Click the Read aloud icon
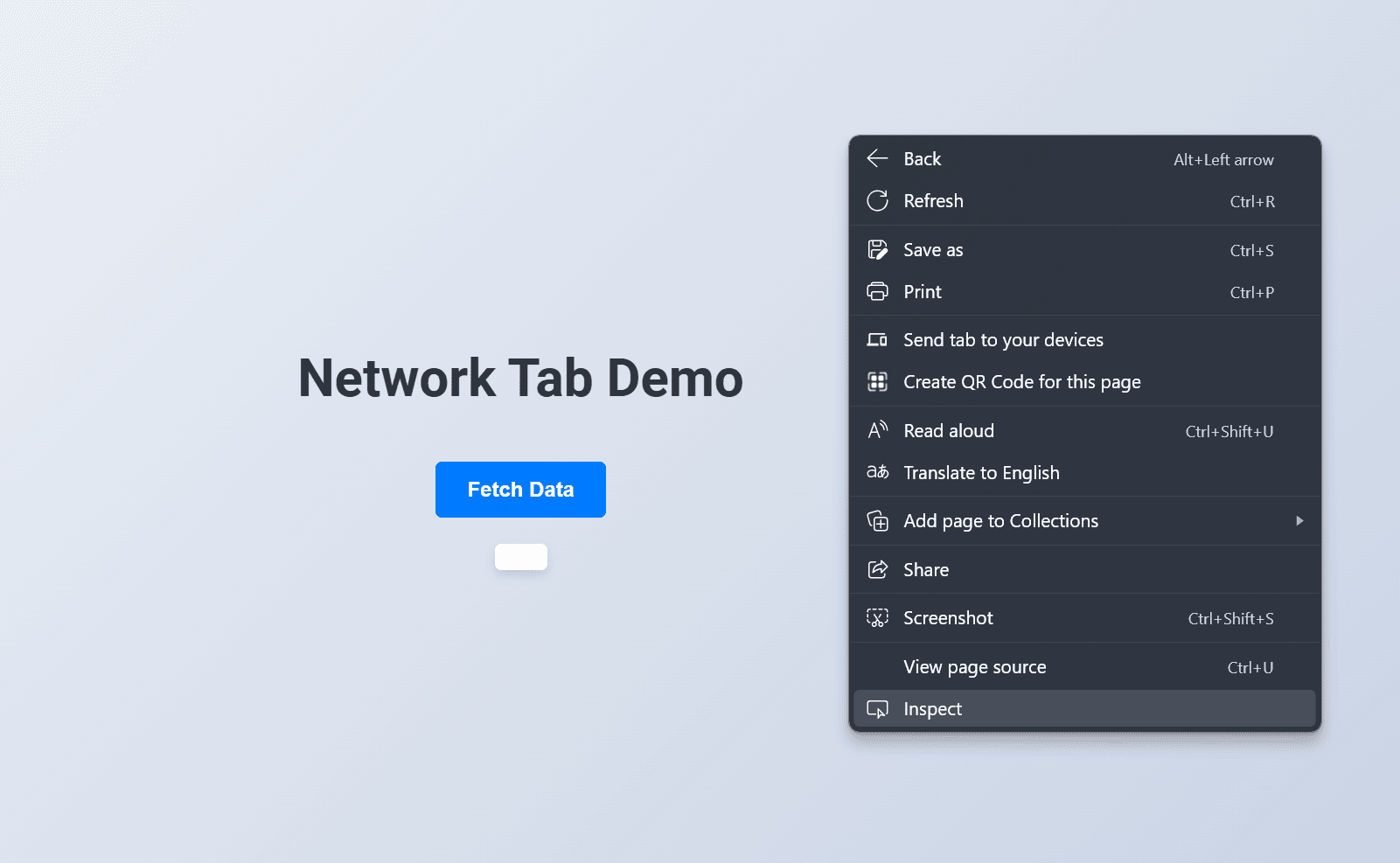 coord(877,430)
